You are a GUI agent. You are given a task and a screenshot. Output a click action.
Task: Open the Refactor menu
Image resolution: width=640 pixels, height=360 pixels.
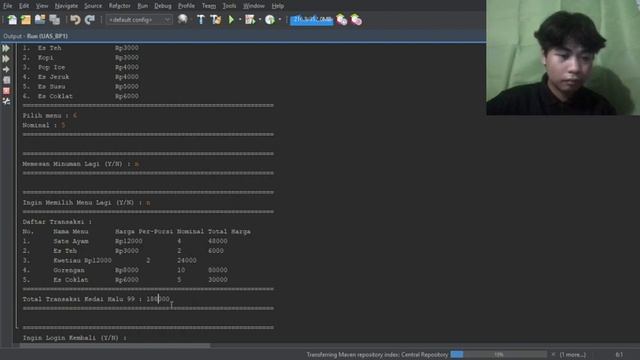pyautogui.click(x=120, y=6)
